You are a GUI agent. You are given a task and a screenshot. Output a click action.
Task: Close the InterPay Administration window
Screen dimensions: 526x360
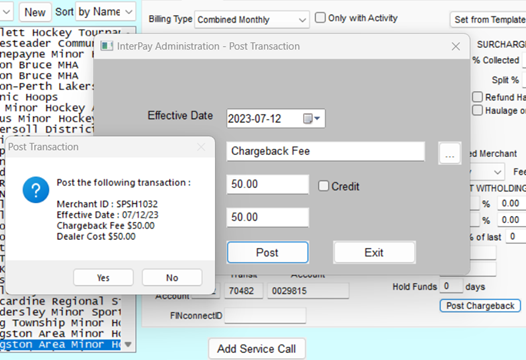click(x=456, y=46)
